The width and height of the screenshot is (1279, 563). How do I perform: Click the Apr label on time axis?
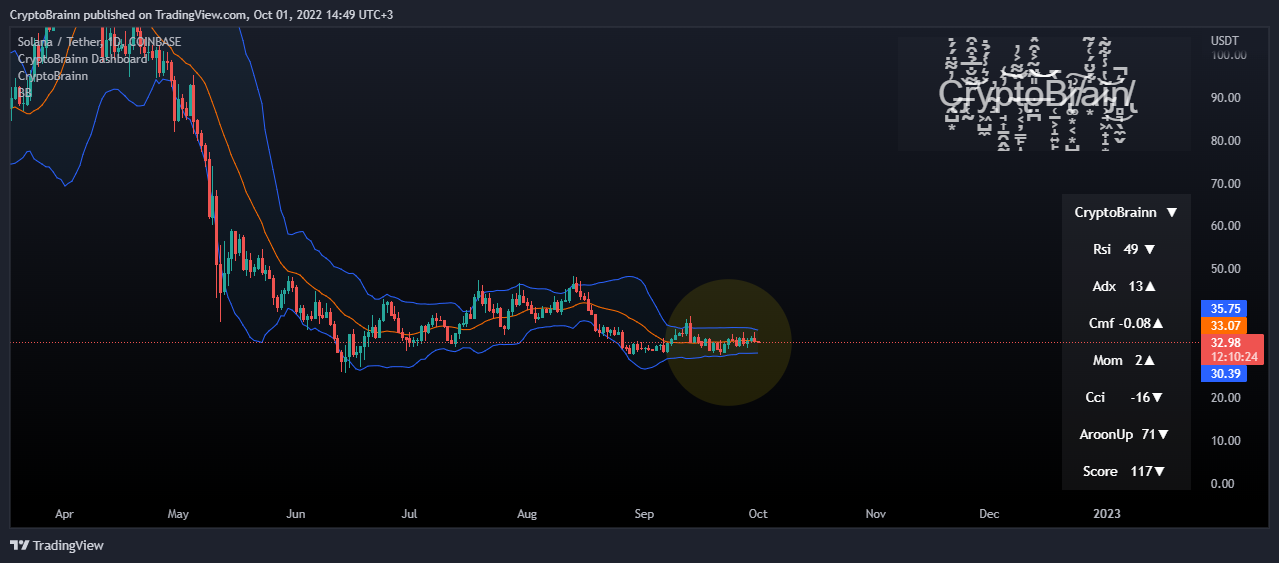[x=65, y=514]
